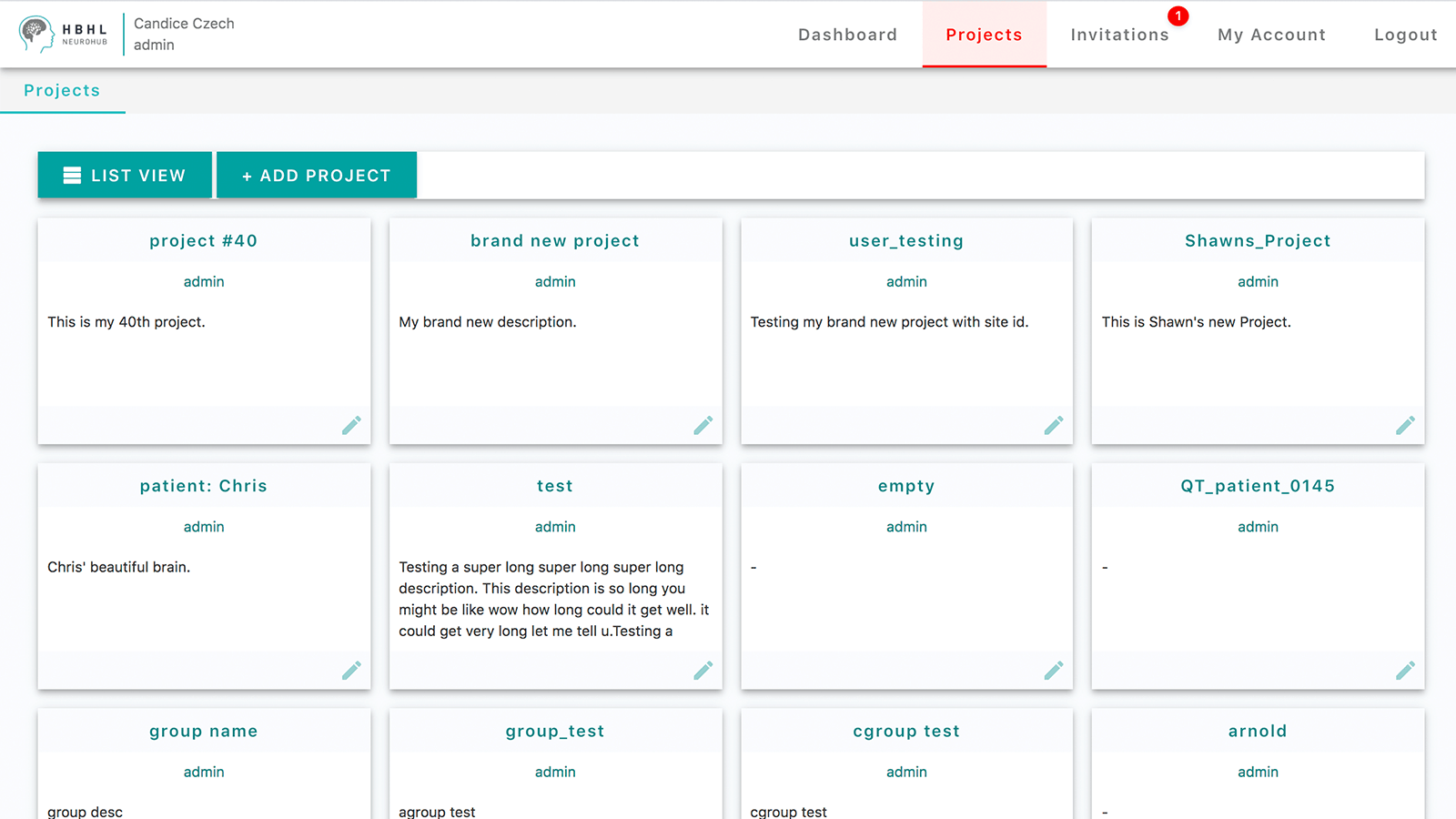Select the Projects nav item
This screenshot has width=1456, height=819.
click(x=984, y=35)
